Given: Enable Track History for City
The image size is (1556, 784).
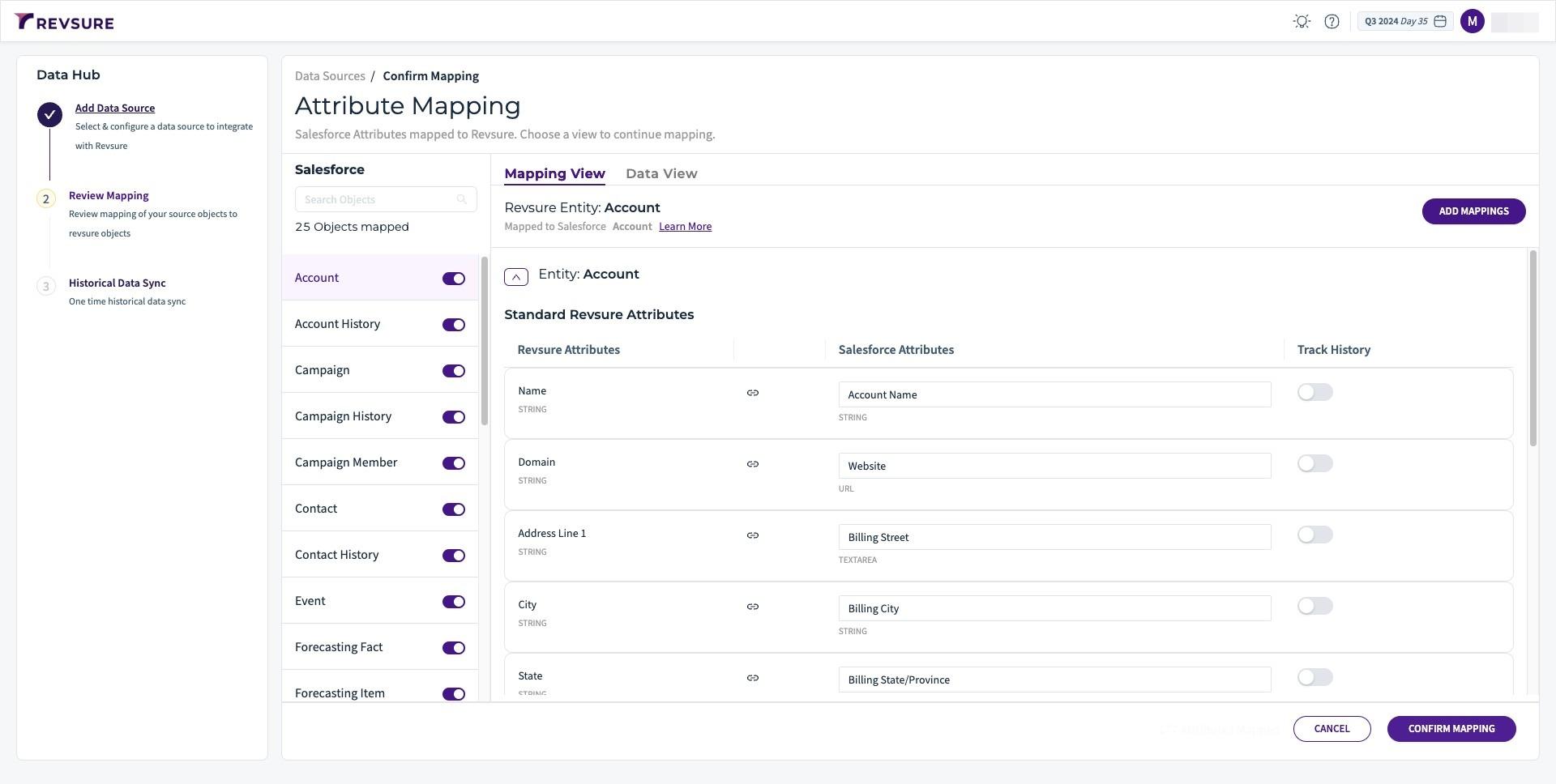Looking at the screenshot, I should 1314,606.
